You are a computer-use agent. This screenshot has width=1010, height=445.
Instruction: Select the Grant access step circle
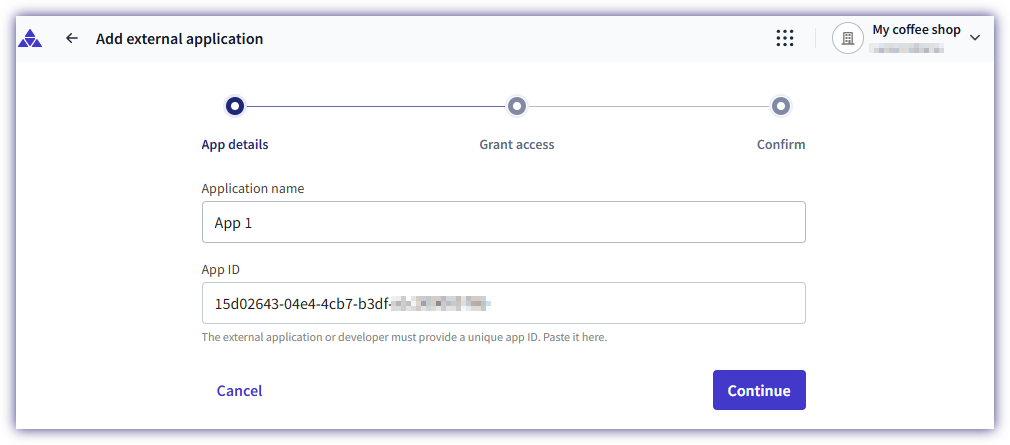[517, 106]
